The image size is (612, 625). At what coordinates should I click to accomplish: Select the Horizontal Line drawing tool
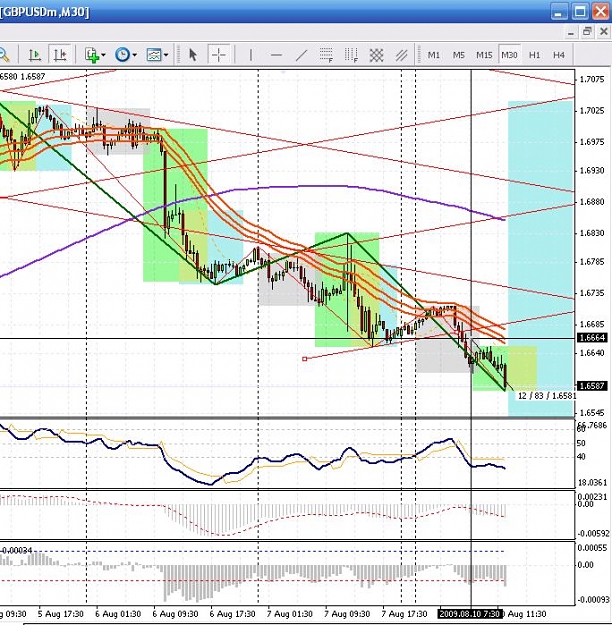pyautogui.click(x=276, y=55)
